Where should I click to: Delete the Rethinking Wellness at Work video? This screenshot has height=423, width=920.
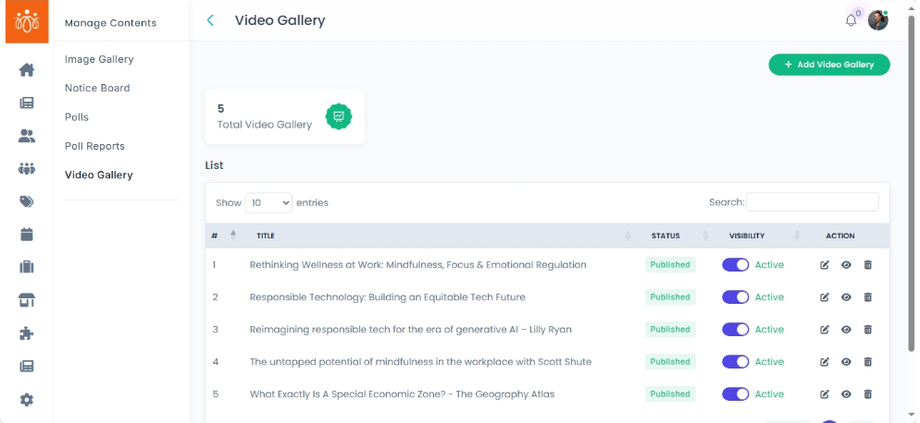point(868,265)
